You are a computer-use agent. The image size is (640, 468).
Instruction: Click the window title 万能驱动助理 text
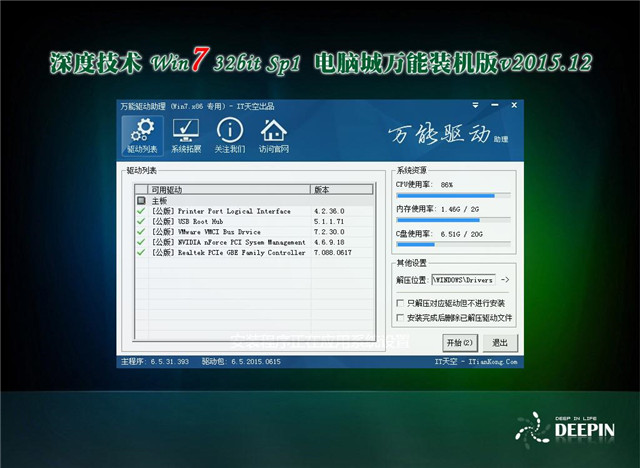(143, 106)
